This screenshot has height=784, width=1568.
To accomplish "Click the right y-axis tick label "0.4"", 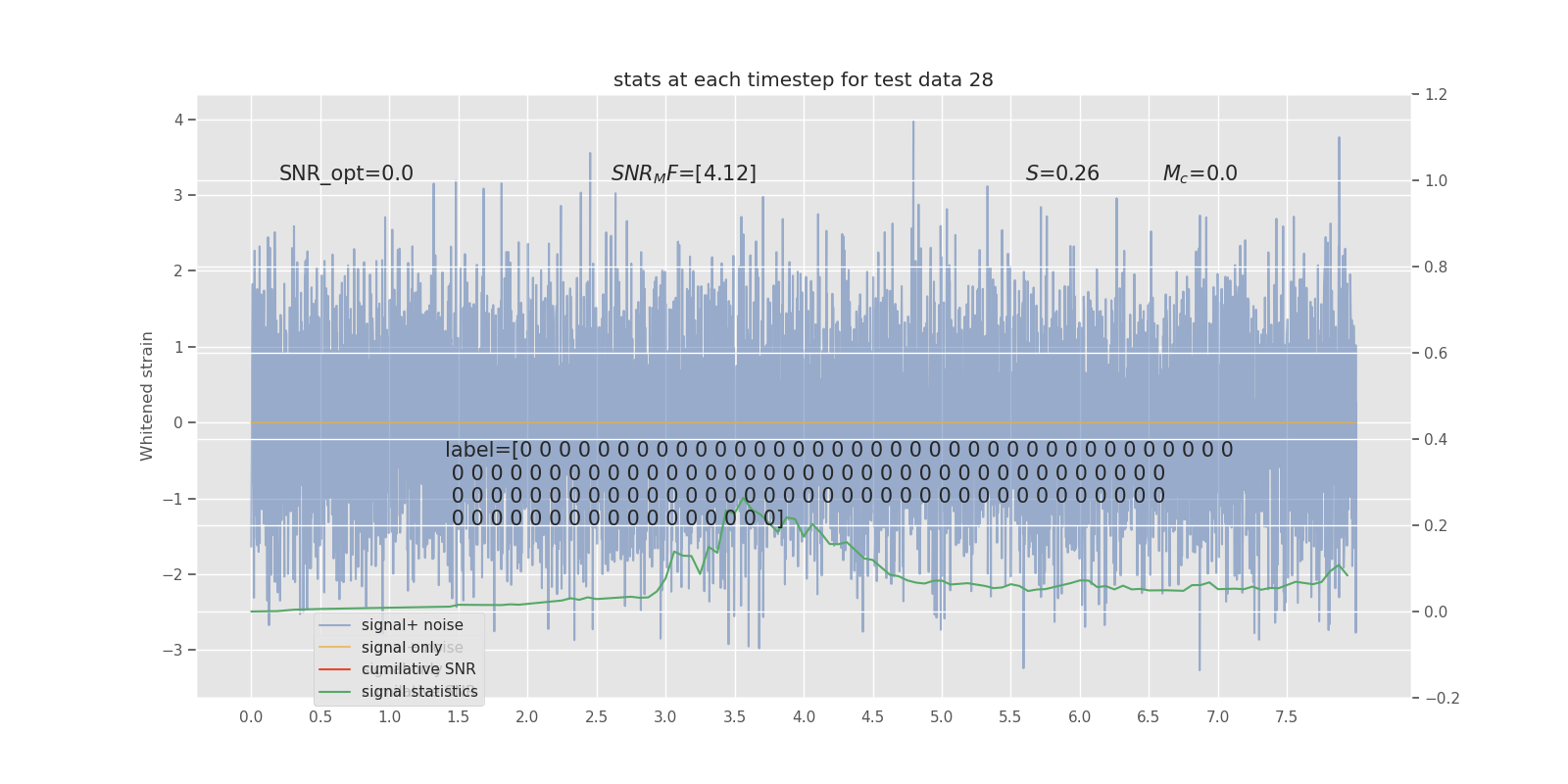I will click(1436, 440).
